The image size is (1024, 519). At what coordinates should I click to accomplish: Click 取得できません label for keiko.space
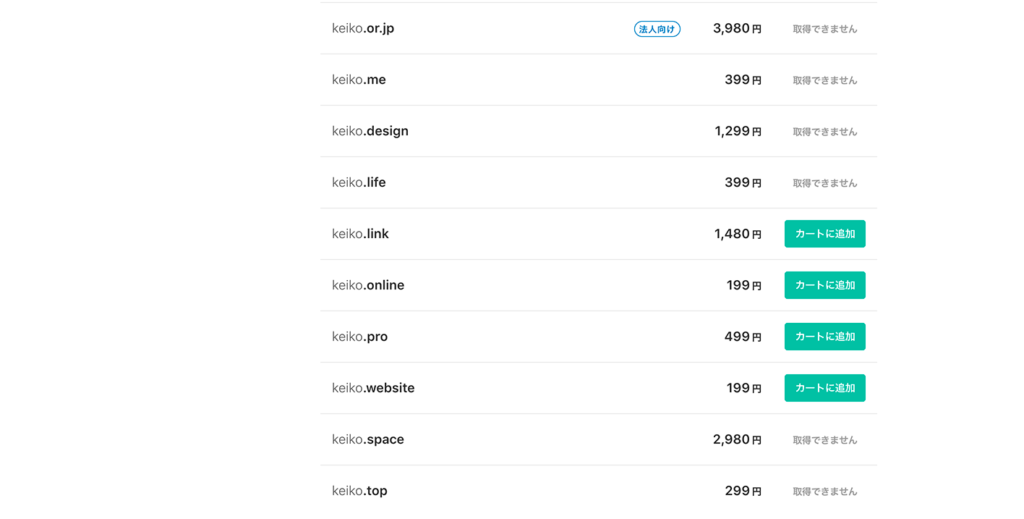[x=825, y=440]
